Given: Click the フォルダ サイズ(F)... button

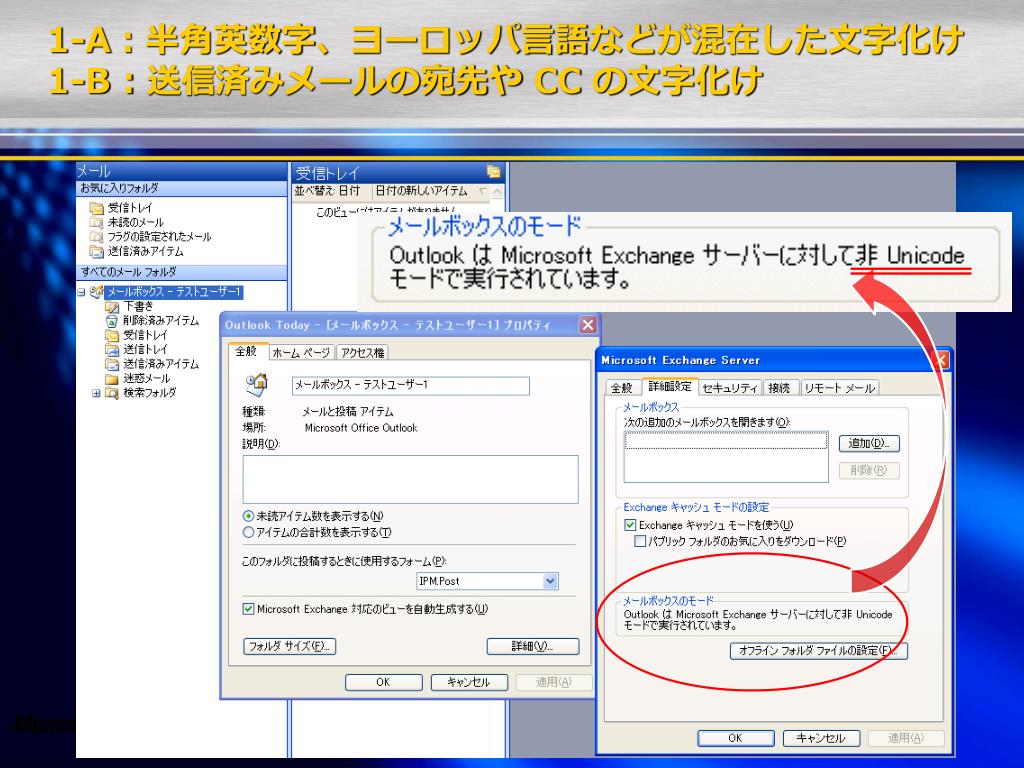Looking at the screenshot, I should [x=290, y=647].
